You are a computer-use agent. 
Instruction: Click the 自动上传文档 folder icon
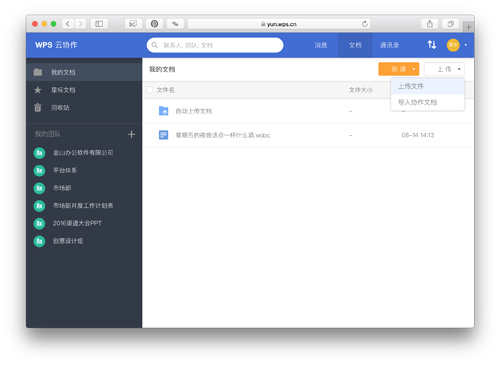(163, 111)
